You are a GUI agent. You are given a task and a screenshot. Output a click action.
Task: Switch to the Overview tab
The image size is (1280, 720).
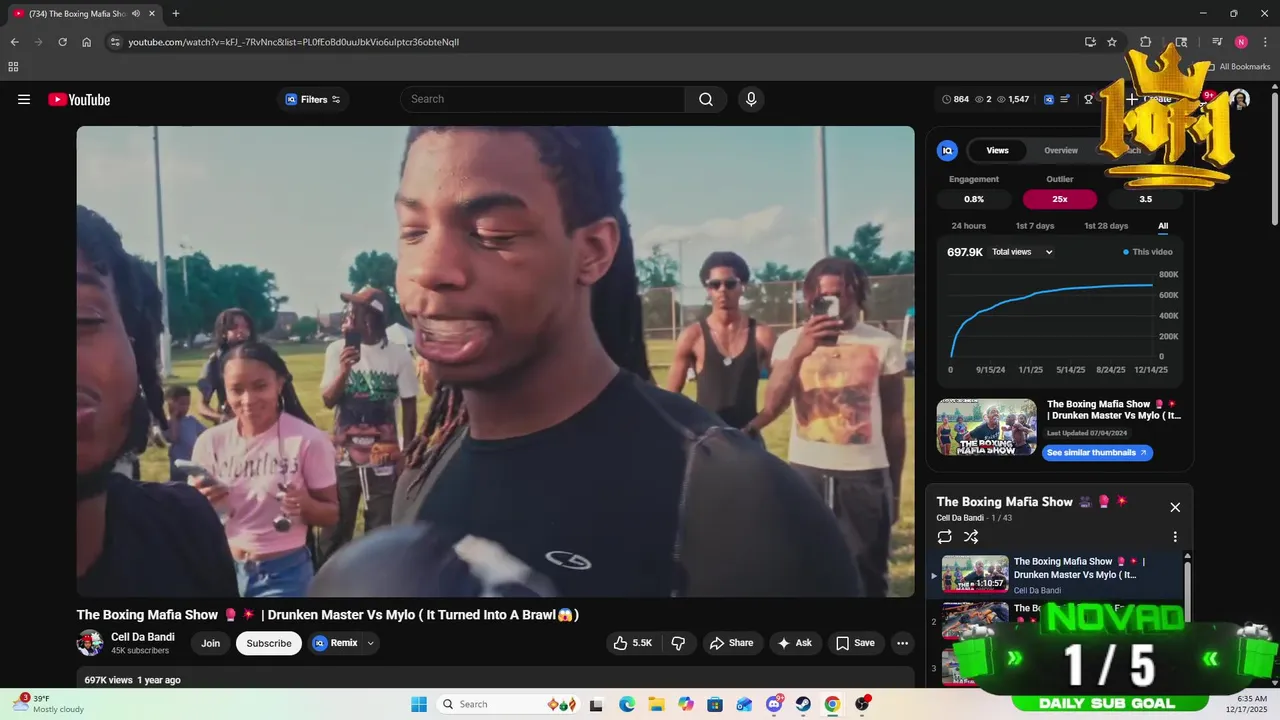1061,150
